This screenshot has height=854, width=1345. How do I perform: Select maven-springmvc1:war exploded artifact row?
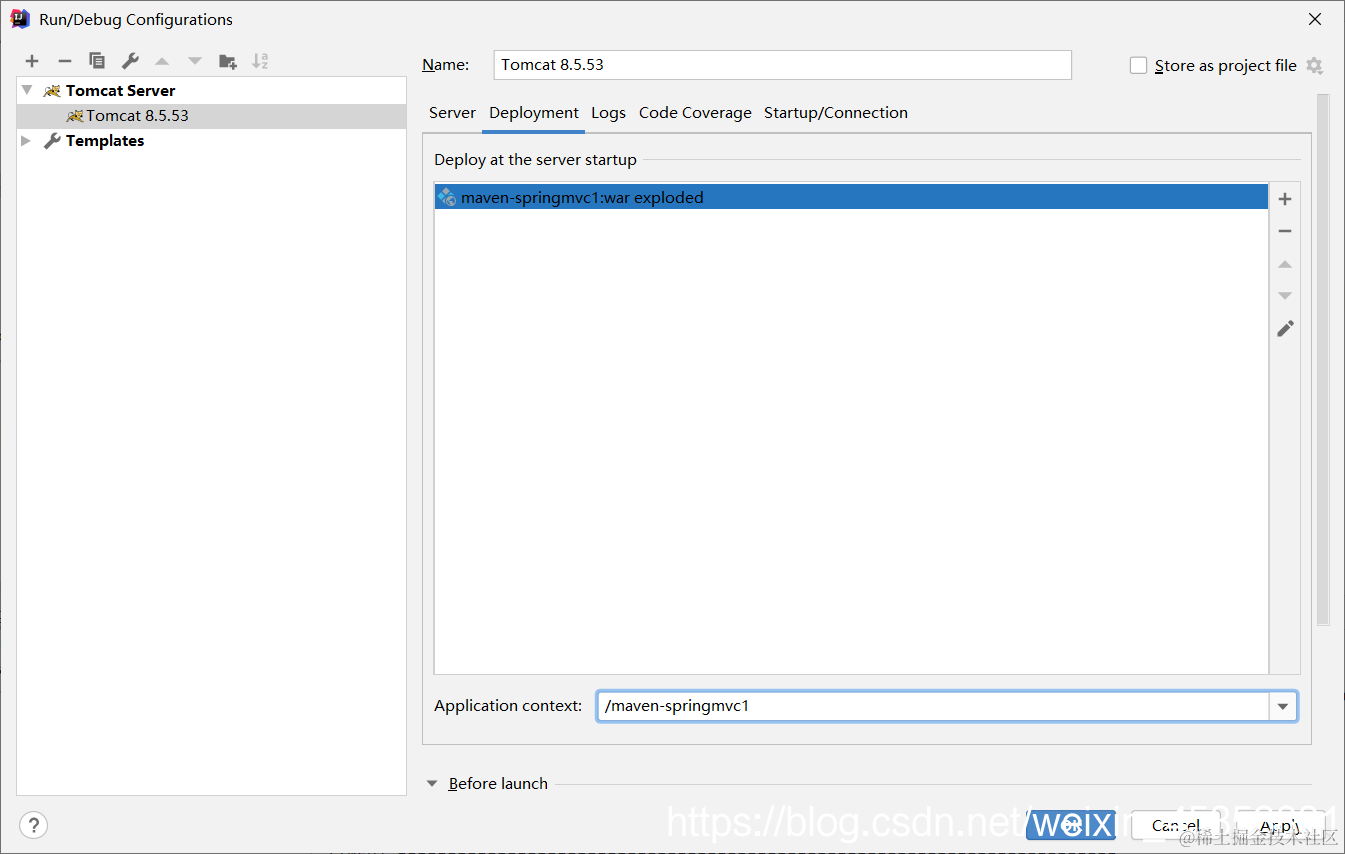tap(851, 197)
